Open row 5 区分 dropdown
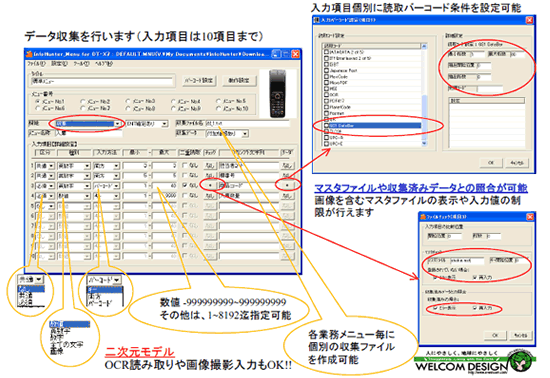Image resolution: width=550 pixels, height=378 pixels. click(x=45, y=206)
